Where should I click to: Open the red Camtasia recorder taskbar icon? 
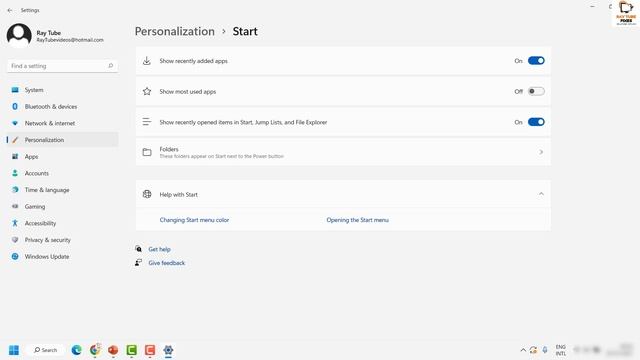[x=150, y=350]
